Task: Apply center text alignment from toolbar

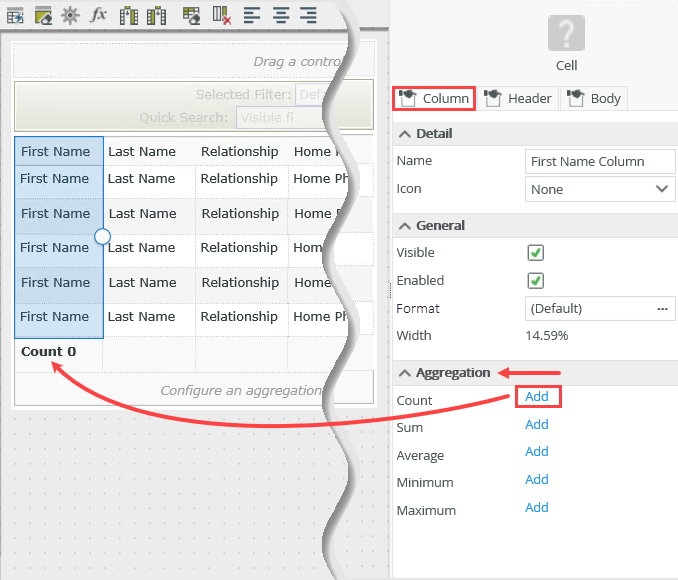Action: pyautogui.click(x=281, y=16)
